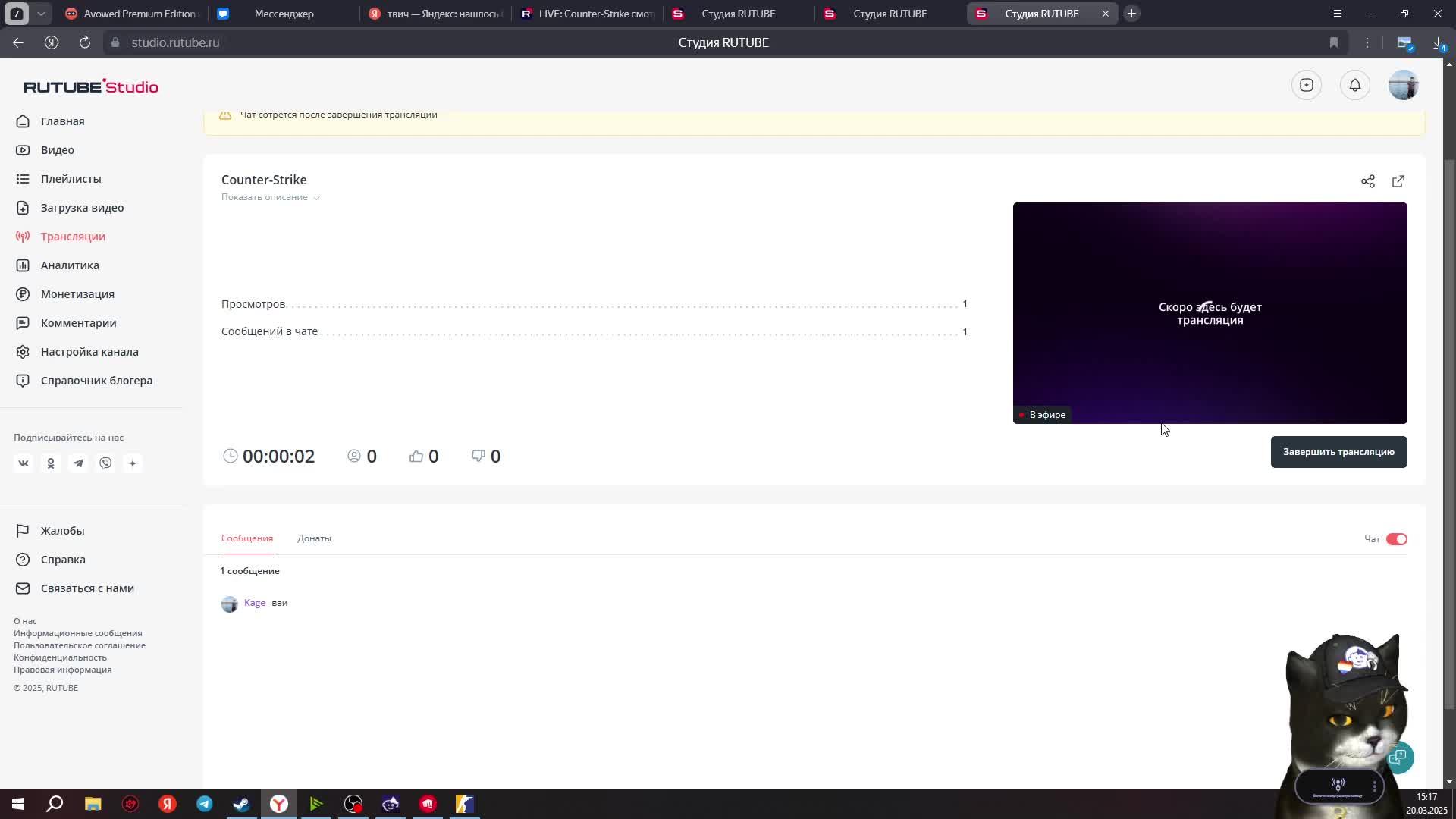This screenshot has width=1456, height=819.
Task: Open the Kage username link in chat
Action: 254,603
